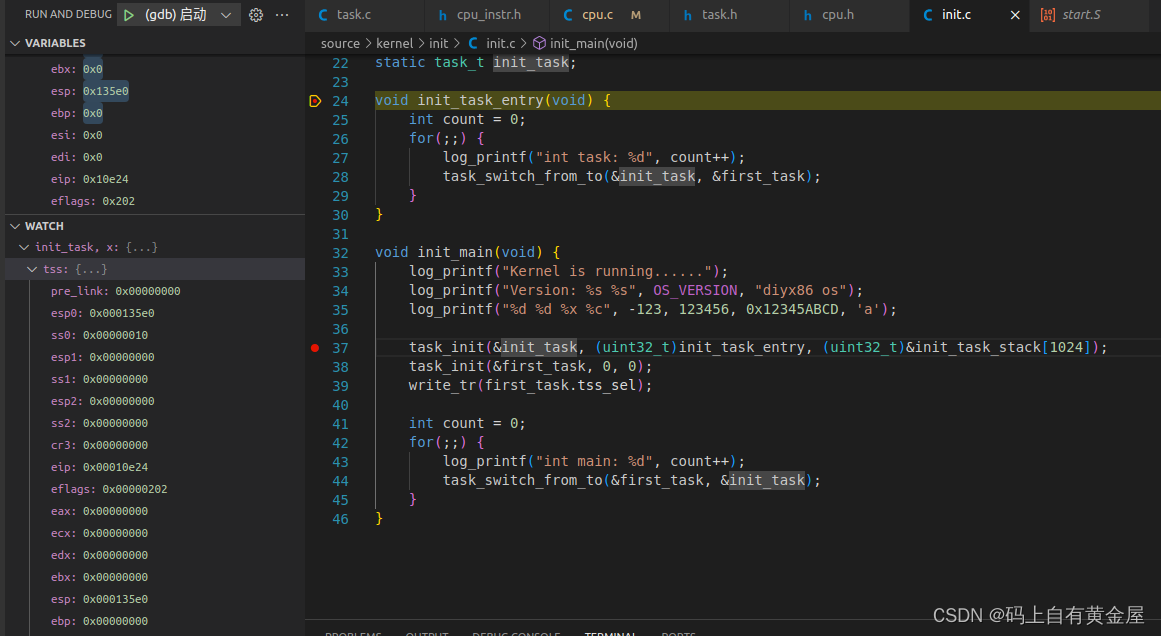Switch to the start.S editor tab
This screenshot has width=1161, height=636.
1080,15
